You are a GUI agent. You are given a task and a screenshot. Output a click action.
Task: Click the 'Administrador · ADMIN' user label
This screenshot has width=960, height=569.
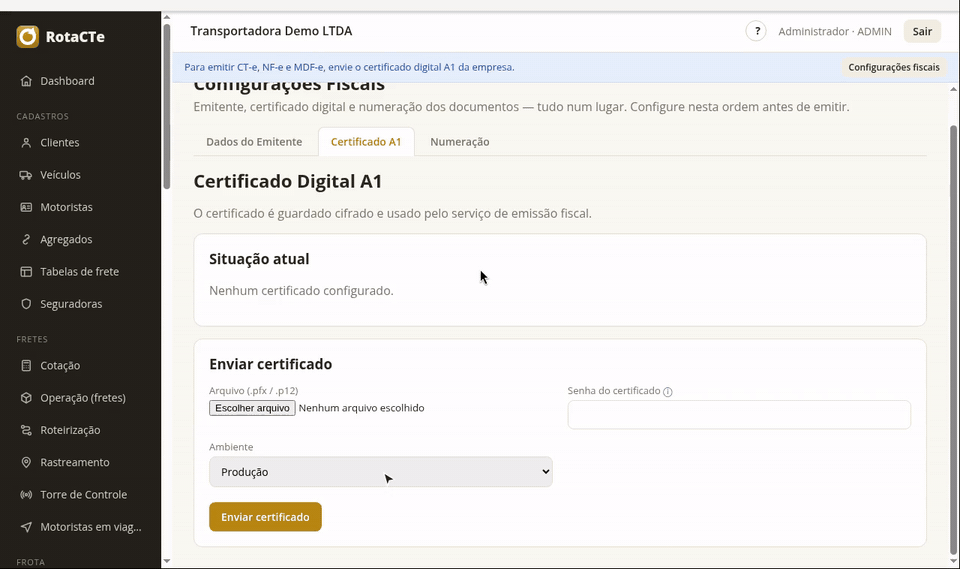834,31
